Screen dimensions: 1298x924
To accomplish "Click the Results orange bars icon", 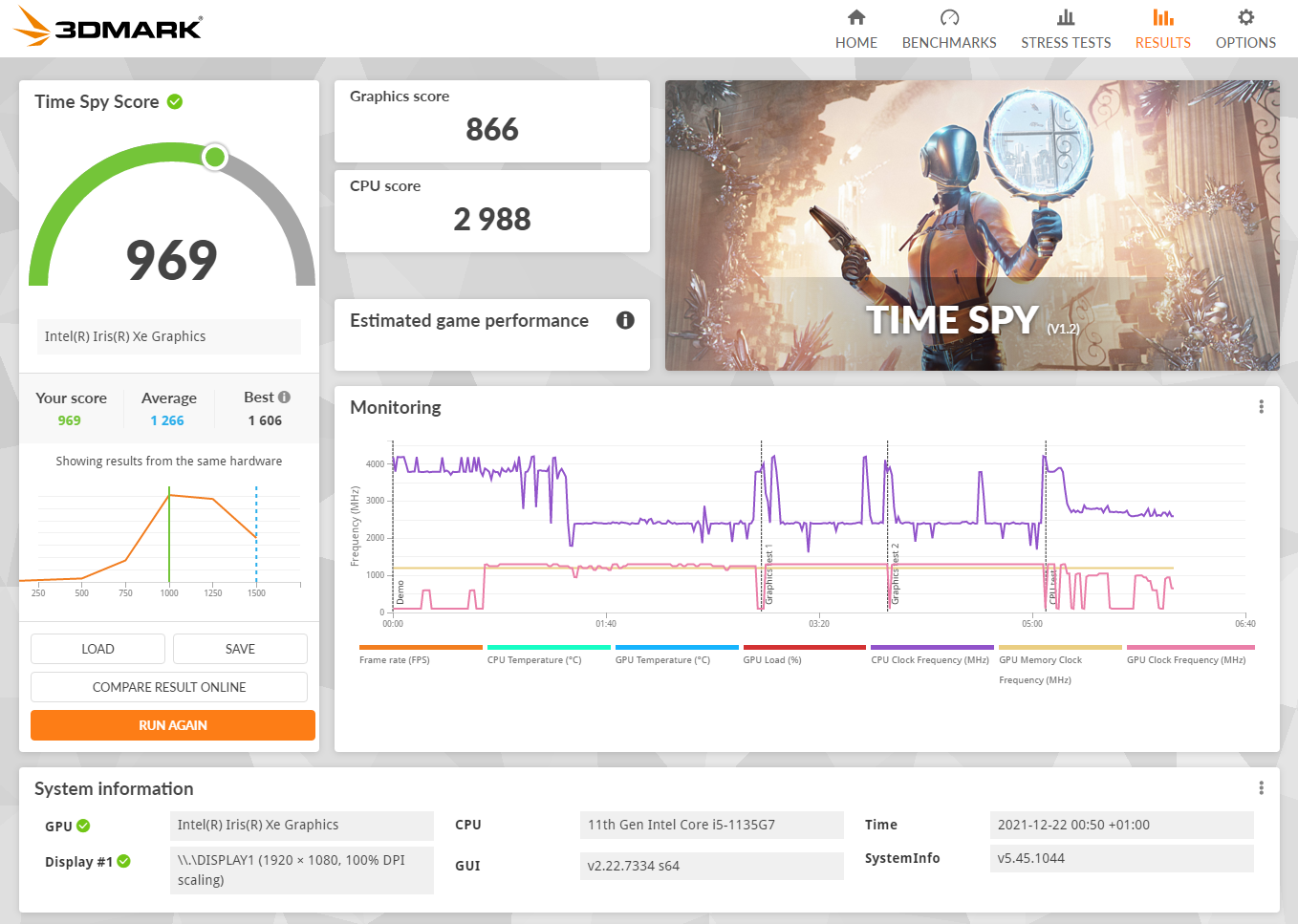I will tap(1163, 17).
